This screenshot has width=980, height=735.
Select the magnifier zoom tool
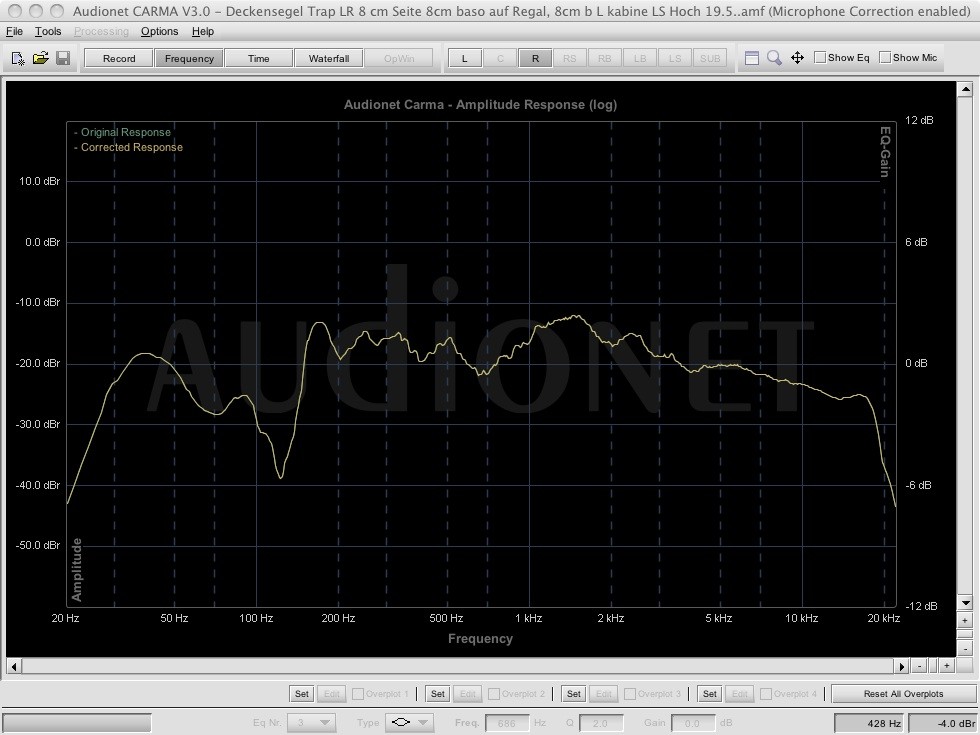tap(774, 58)
